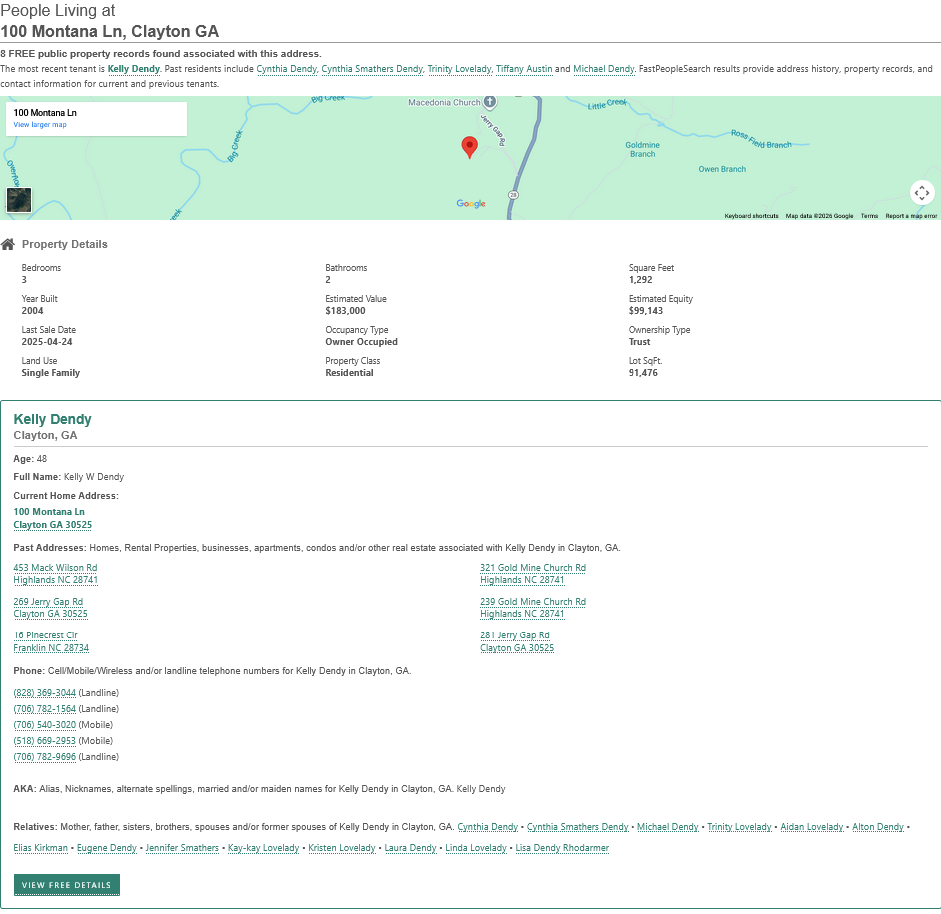Viewport: 941px width, 914px height.
Task: Click the View Free Details button
Action: coord(67,885)
